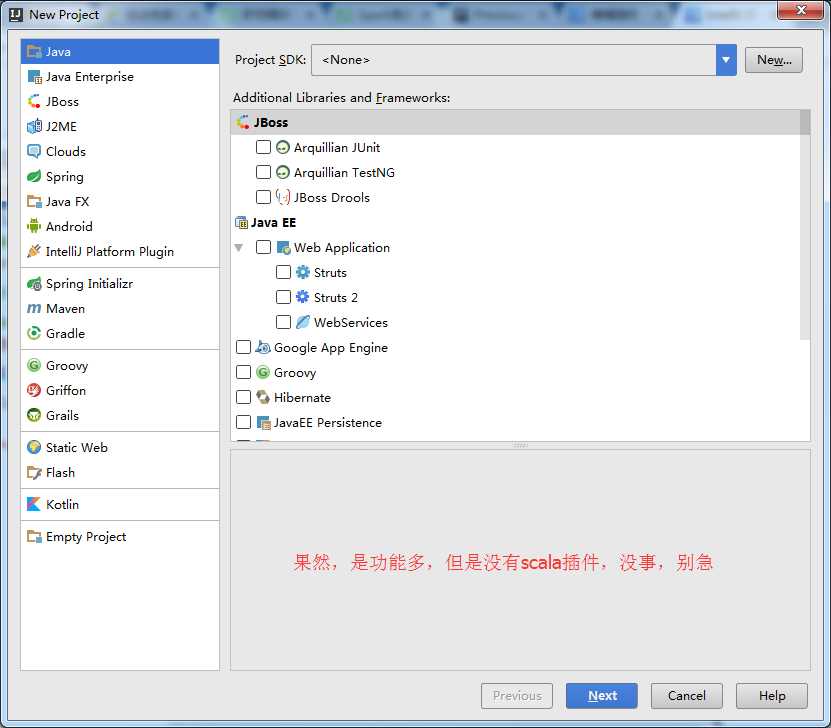Viewport: 831px width, 728px height.
Task: Select the Kotlin project icon
Action: (x=34, y=504)
